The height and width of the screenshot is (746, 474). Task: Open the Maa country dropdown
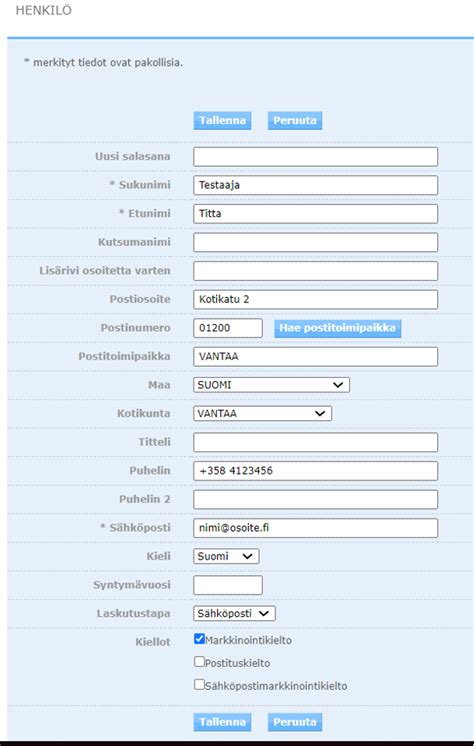(271, 385)
